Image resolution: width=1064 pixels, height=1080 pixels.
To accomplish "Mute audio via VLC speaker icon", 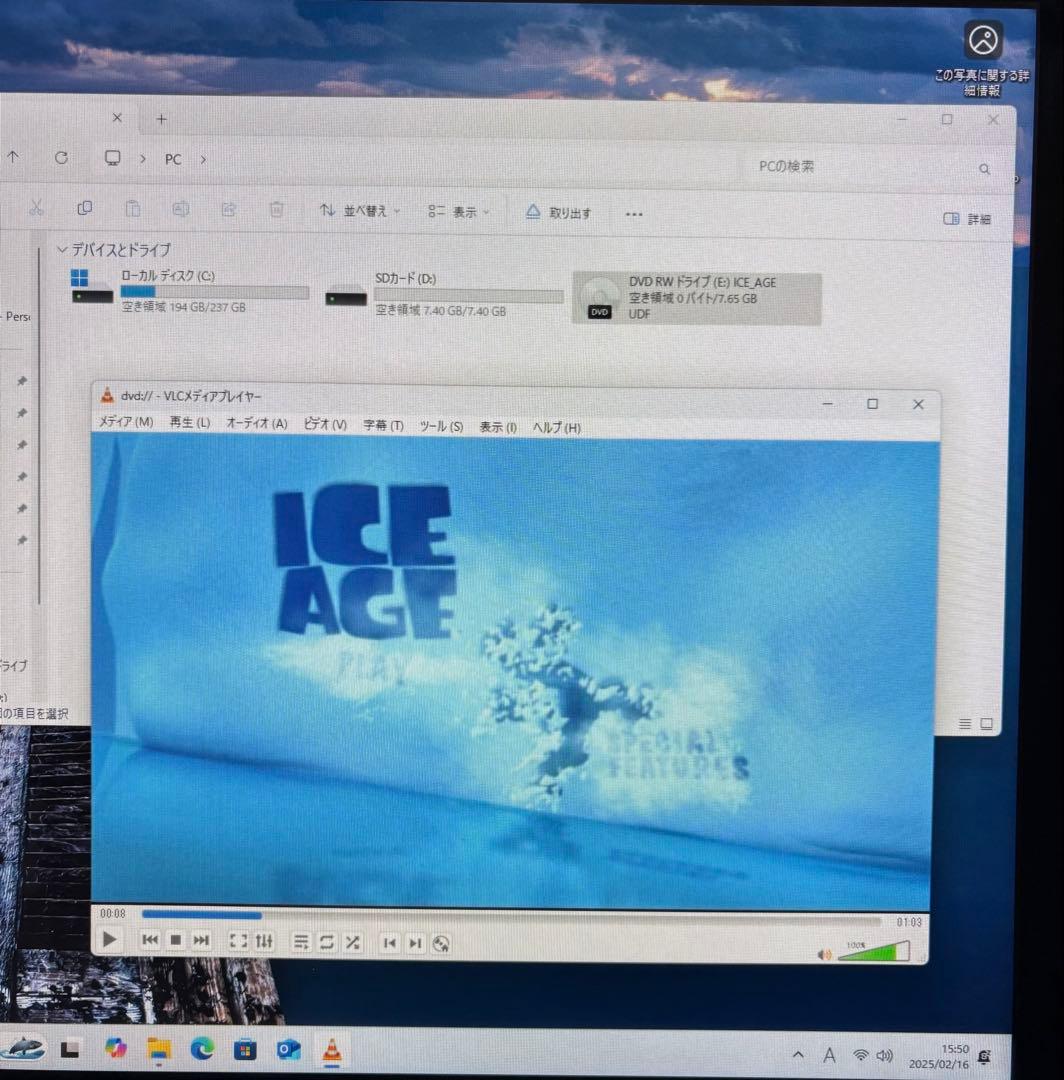I will click(824, 954).
